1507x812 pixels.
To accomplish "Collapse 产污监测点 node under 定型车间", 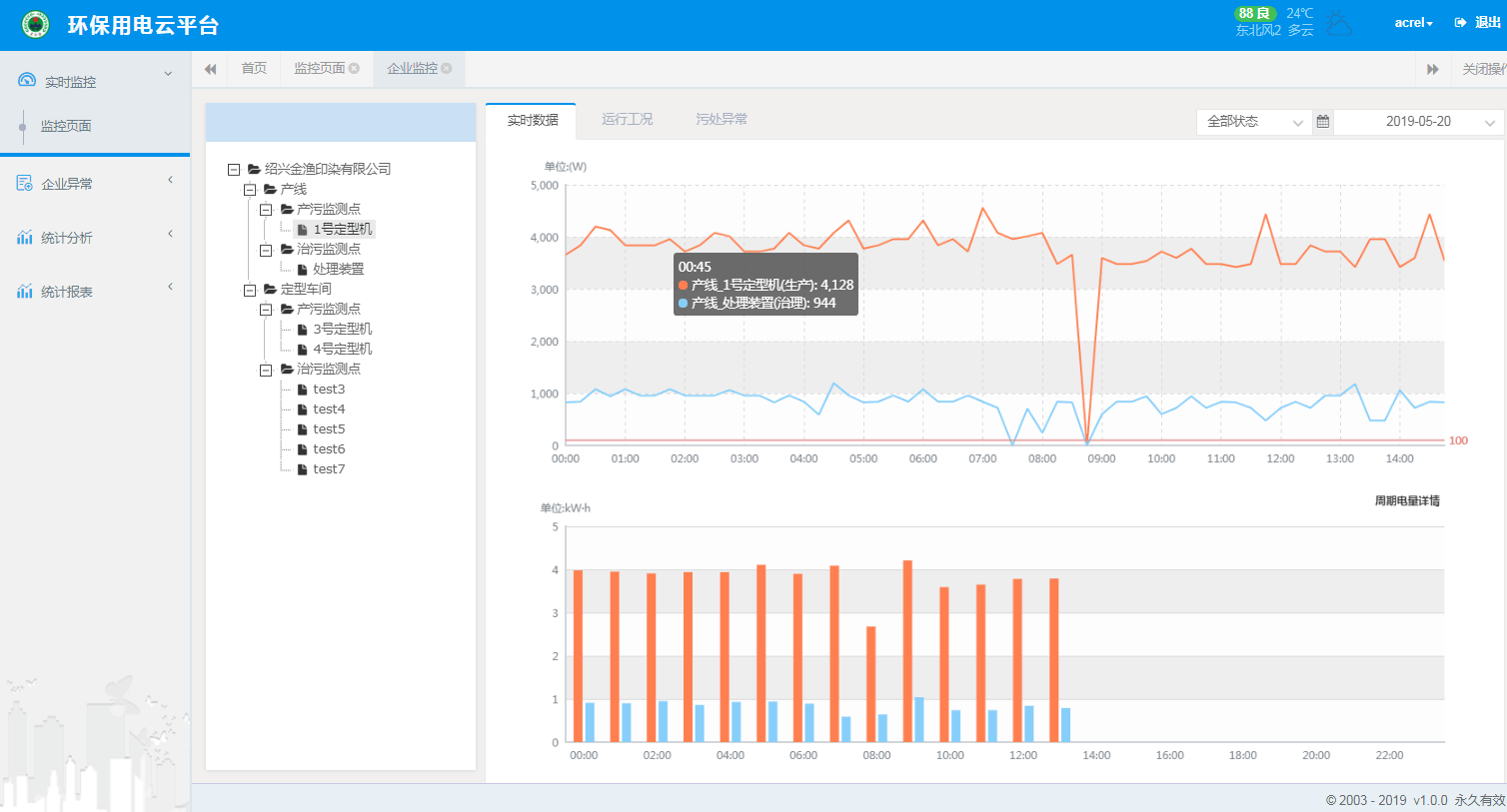I will coord(266,310).
